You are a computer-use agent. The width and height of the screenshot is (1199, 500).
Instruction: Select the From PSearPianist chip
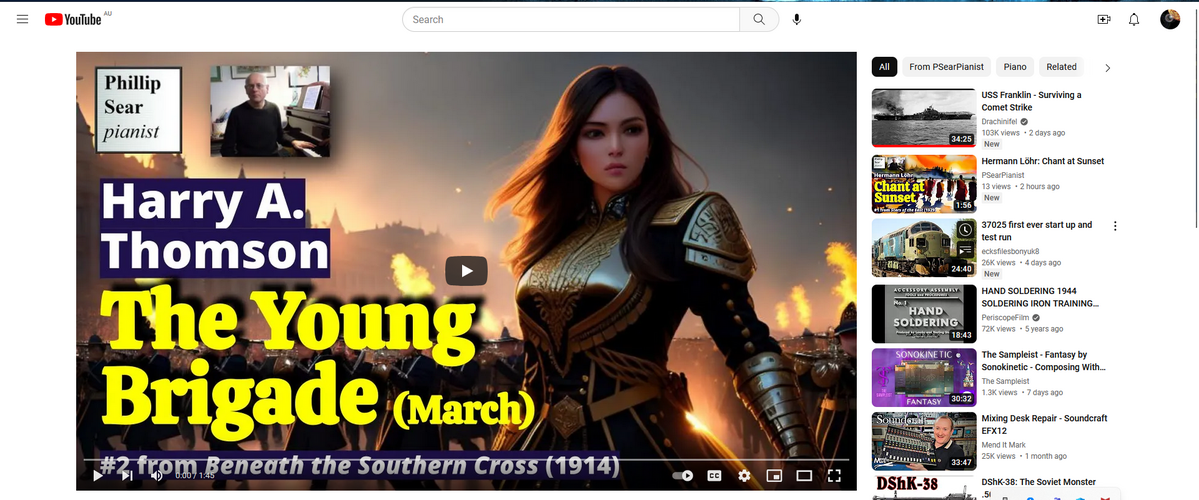click(947, 67)
